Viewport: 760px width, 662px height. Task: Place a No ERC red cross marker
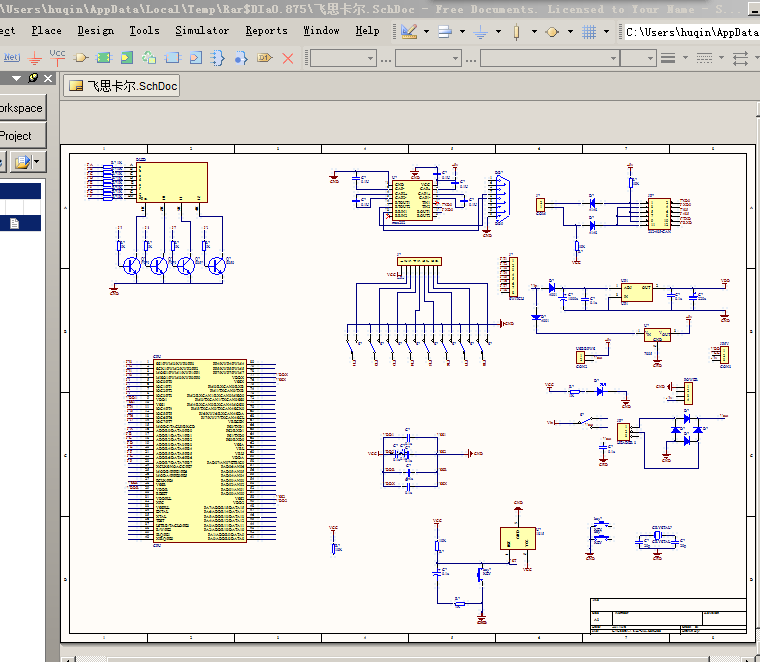(x=288, y=58)
